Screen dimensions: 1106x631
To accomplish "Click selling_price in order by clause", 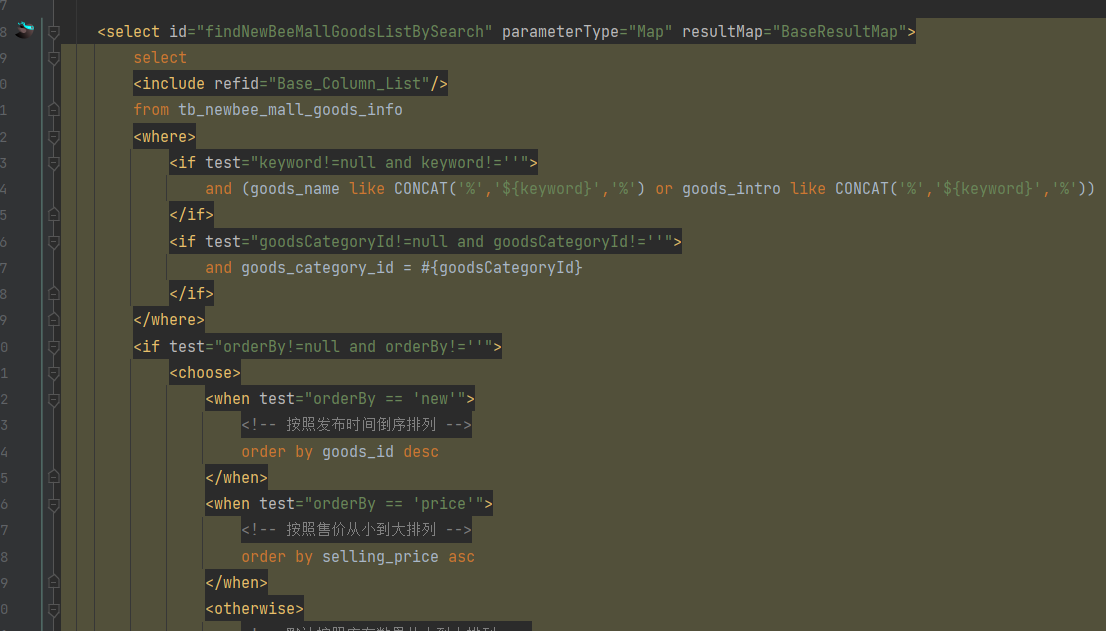I will 380,557.
